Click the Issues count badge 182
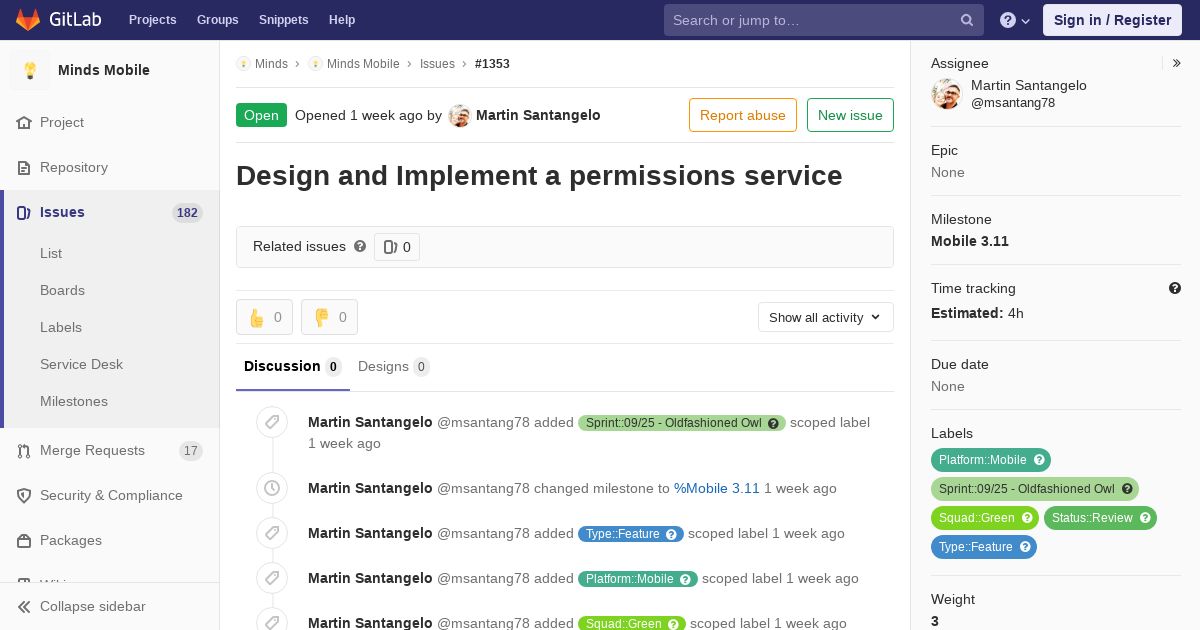The width and height of the screenshot is (1200, 630). click(187, 212)
